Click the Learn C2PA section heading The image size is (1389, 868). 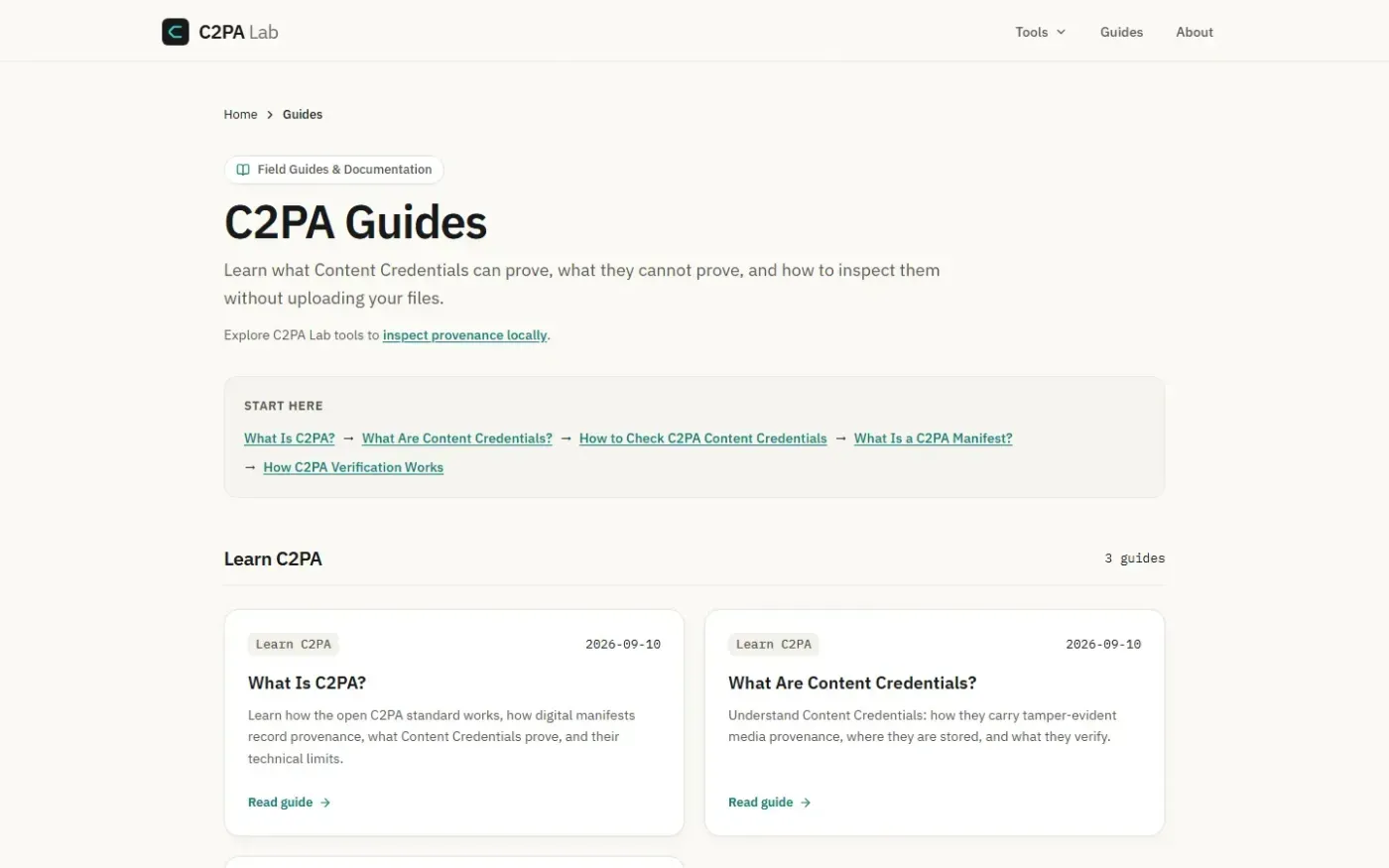[x=273, y=558]
